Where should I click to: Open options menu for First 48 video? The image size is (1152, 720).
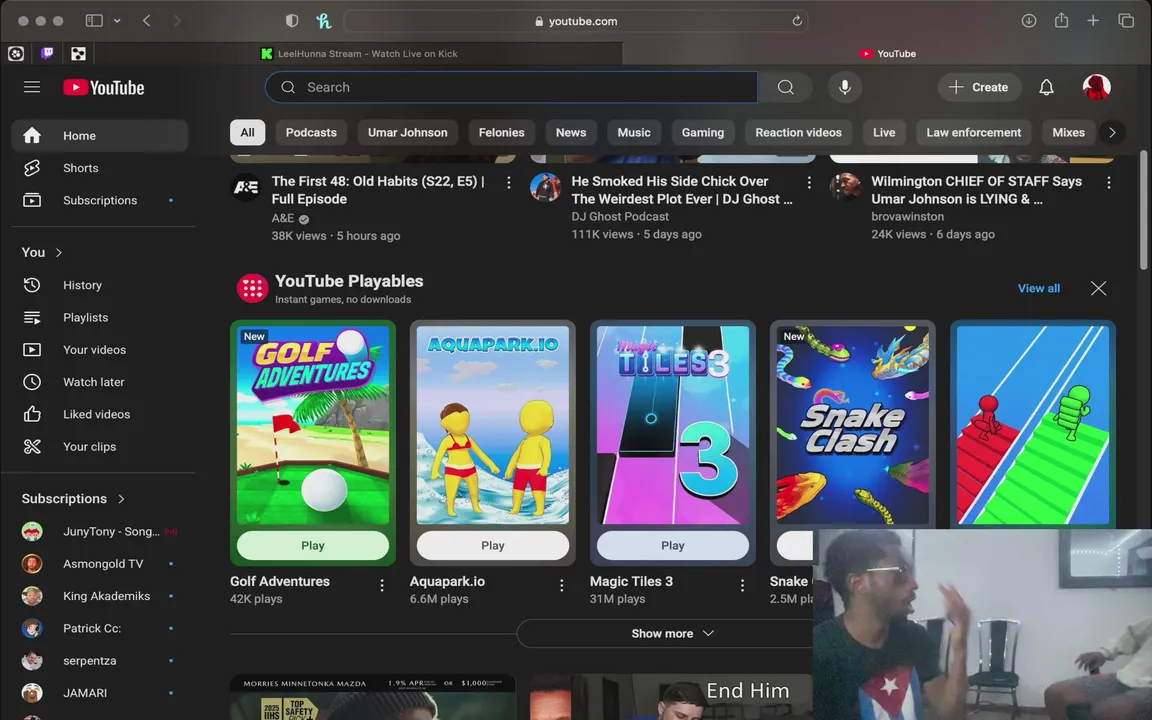pyautogui.click(x=508, y=182)
